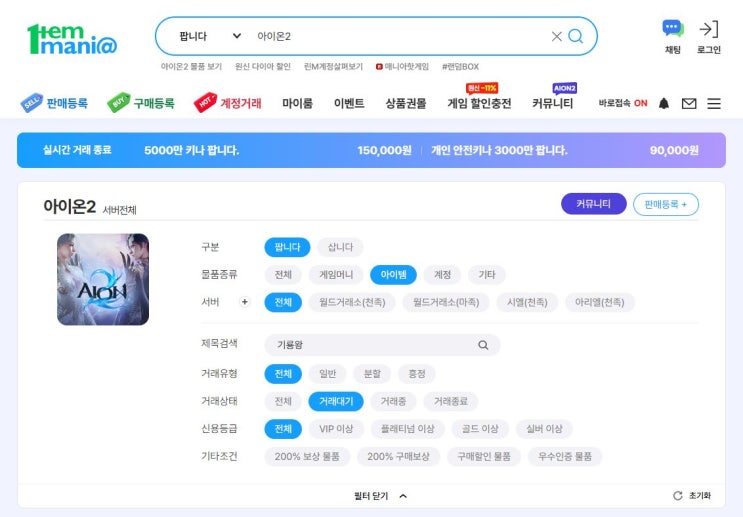Viewport: 743px width, 517px height.
Task: Select 아이템 item type
Action: (x=393, y=274)
